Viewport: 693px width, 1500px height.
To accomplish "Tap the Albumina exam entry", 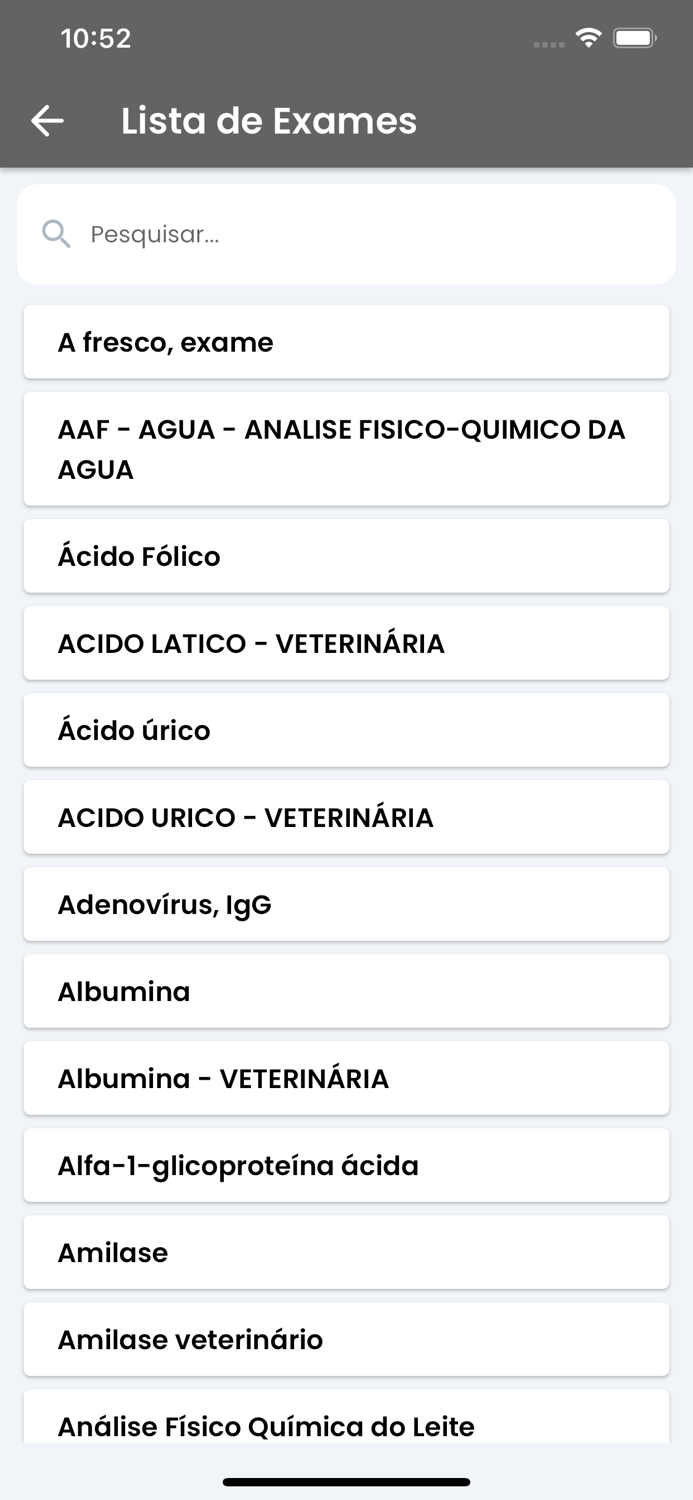I will [346, 991].
